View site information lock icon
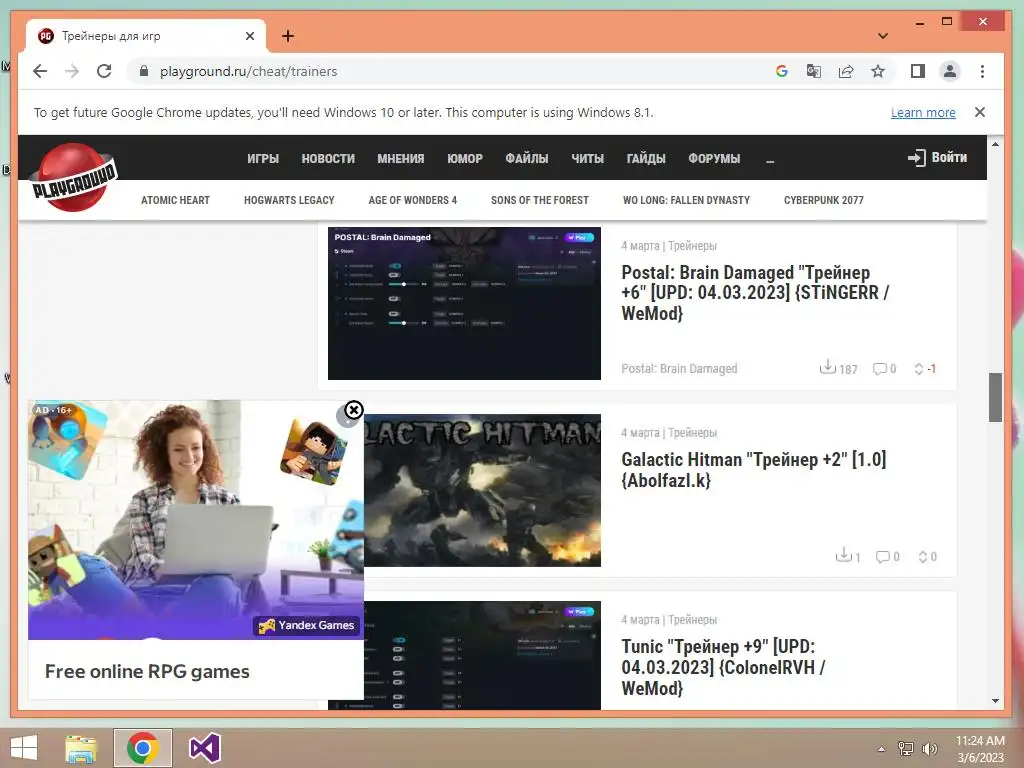The width and height of the screenshot is (1024, 768). (x=144, y=71)
